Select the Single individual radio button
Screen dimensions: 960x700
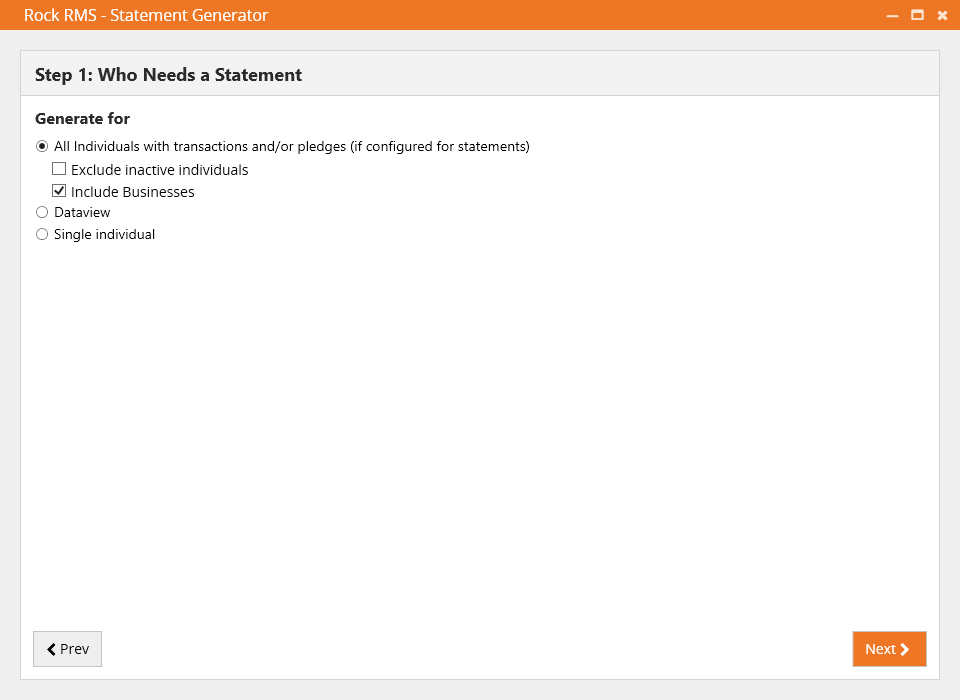coord(42,235)
